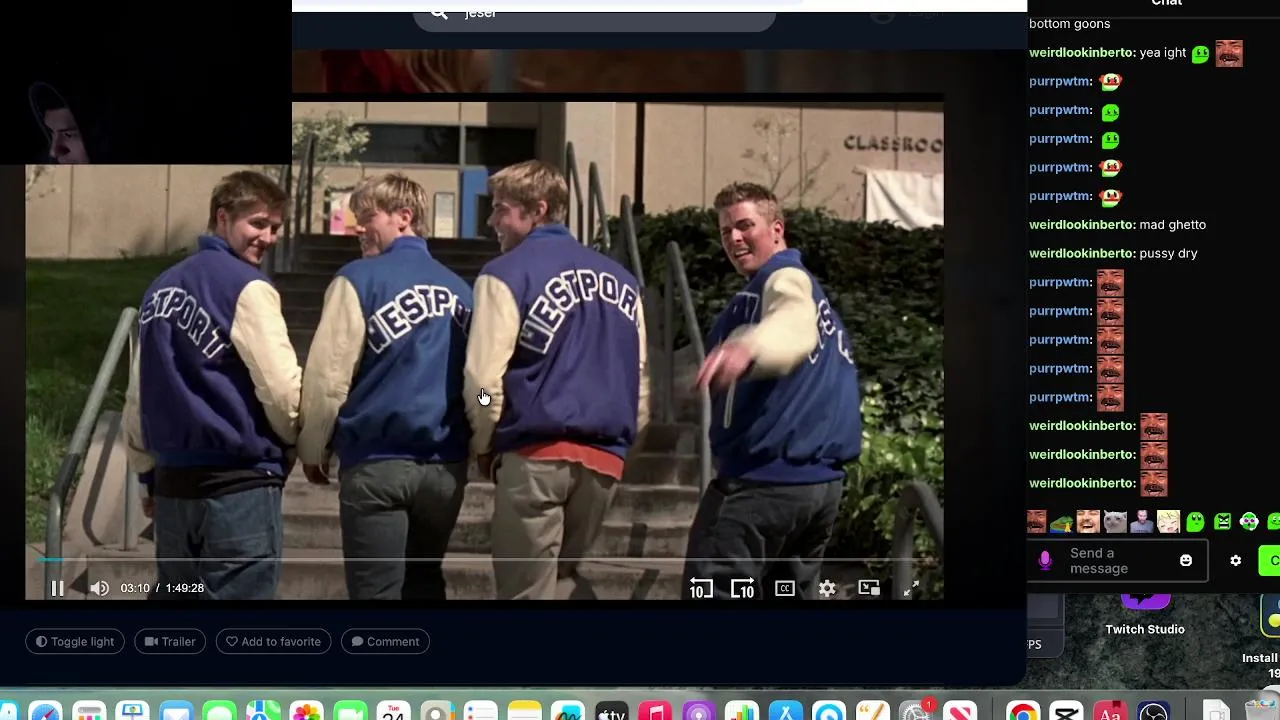Viewport: 1280px width, 720px height.
Task: Rewind 10 seconds in the player
Action: coord(701,589)
